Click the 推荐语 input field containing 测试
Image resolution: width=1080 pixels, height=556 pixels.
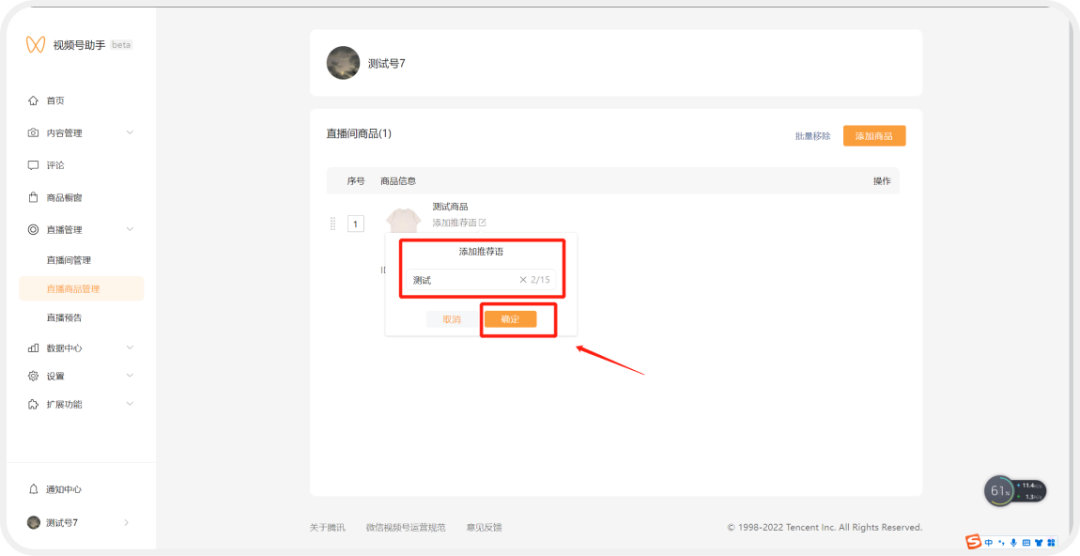pyautogui.click(x=481, y=280)
